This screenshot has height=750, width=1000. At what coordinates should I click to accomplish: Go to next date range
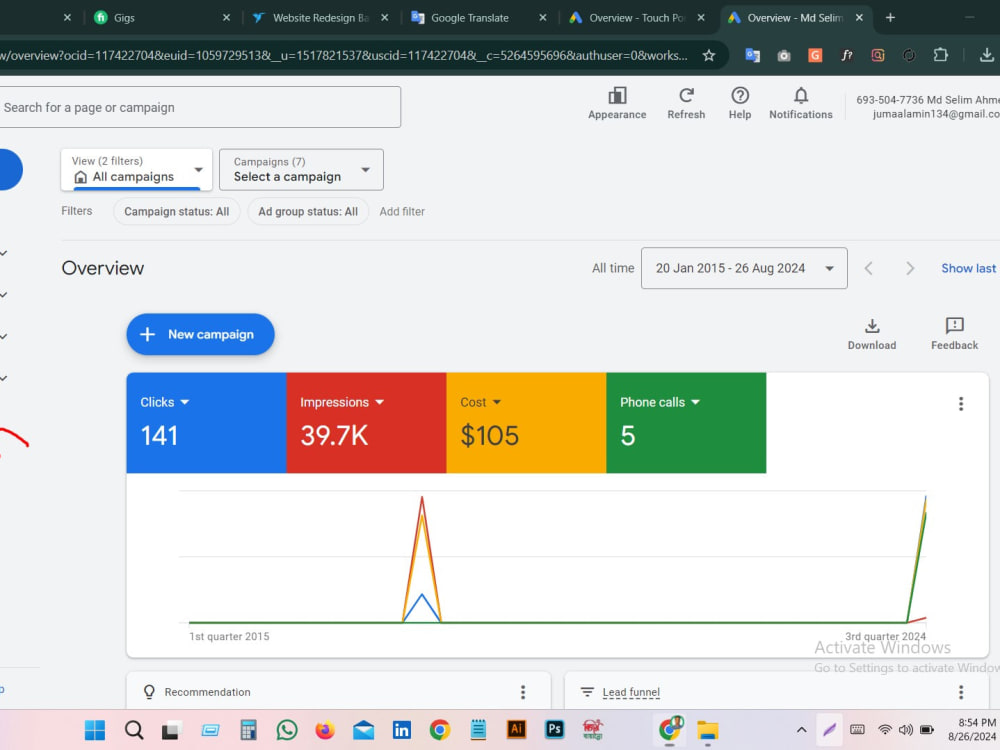pos(910,268)
